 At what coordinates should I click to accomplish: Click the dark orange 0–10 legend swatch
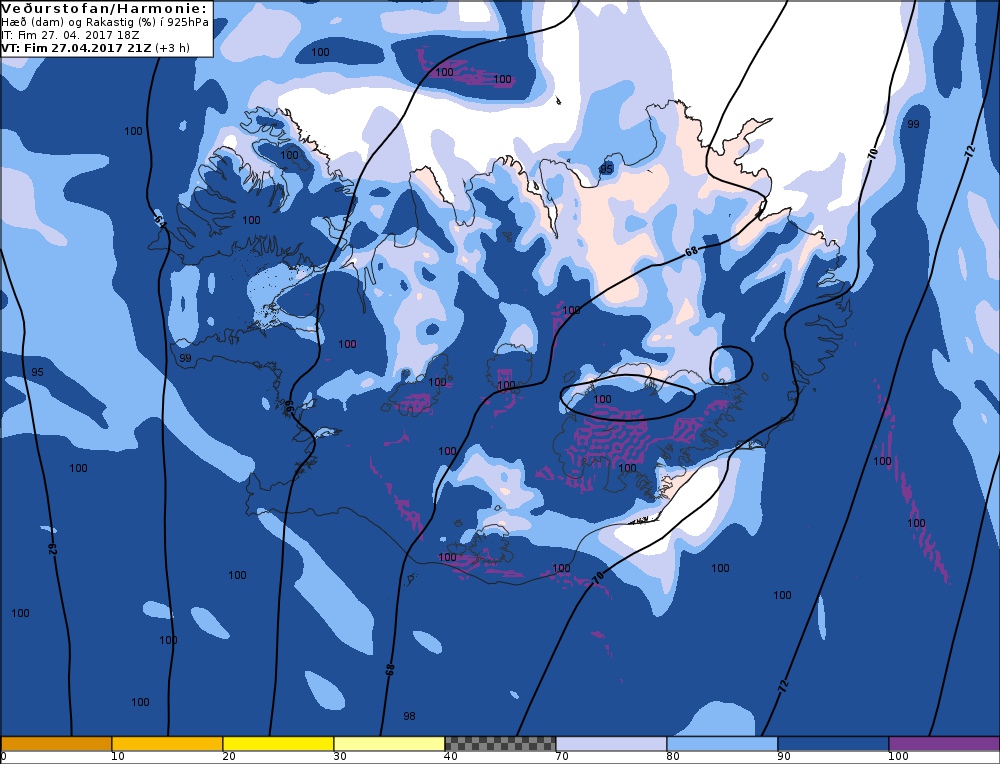(56, 744)
